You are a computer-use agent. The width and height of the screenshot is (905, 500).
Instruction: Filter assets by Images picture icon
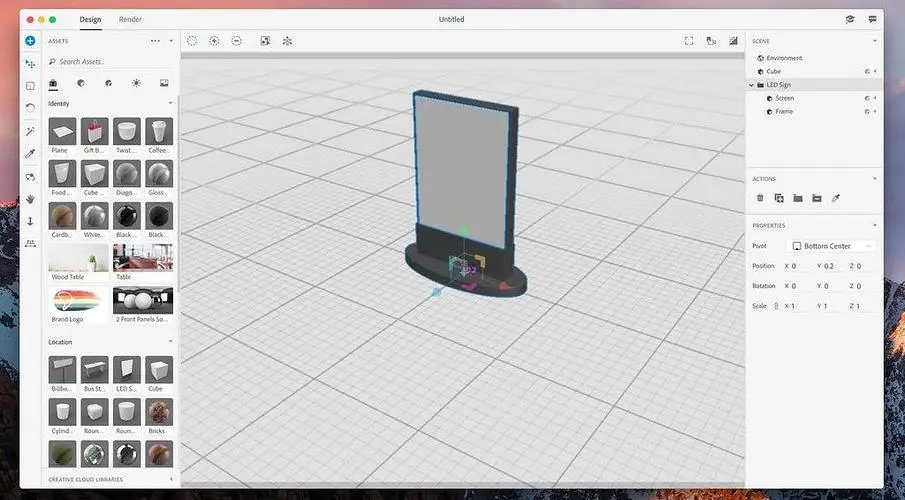click(x=164, y=83)
